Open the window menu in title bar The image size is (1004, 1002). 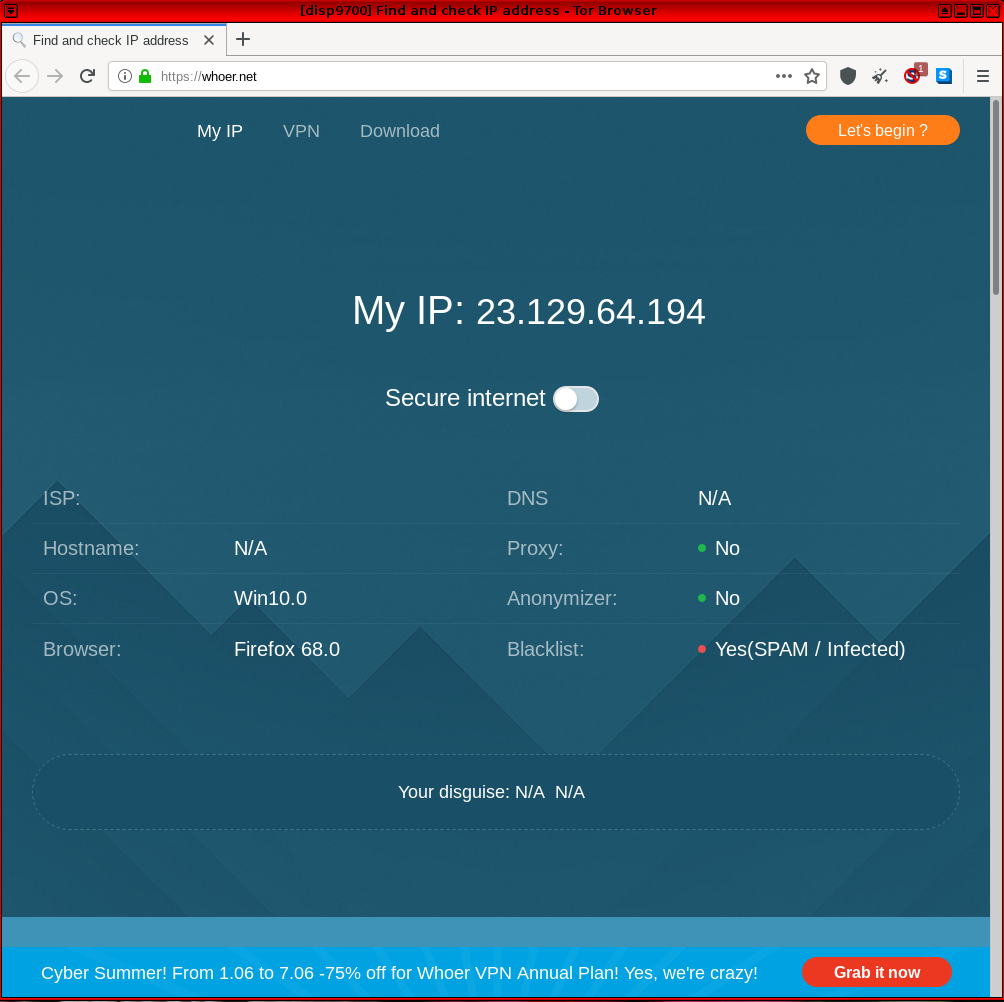point(11,10)
